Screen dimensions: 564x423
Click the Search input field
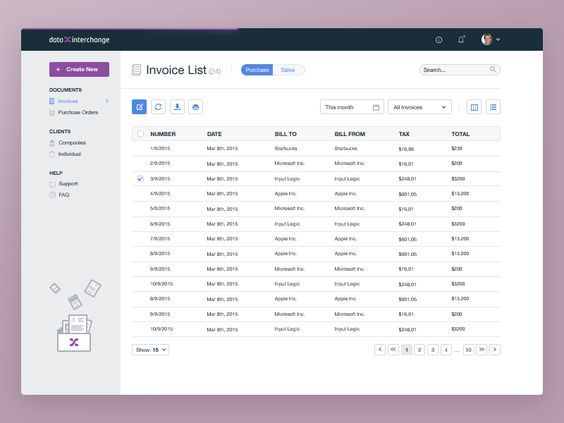coord(460,69)
